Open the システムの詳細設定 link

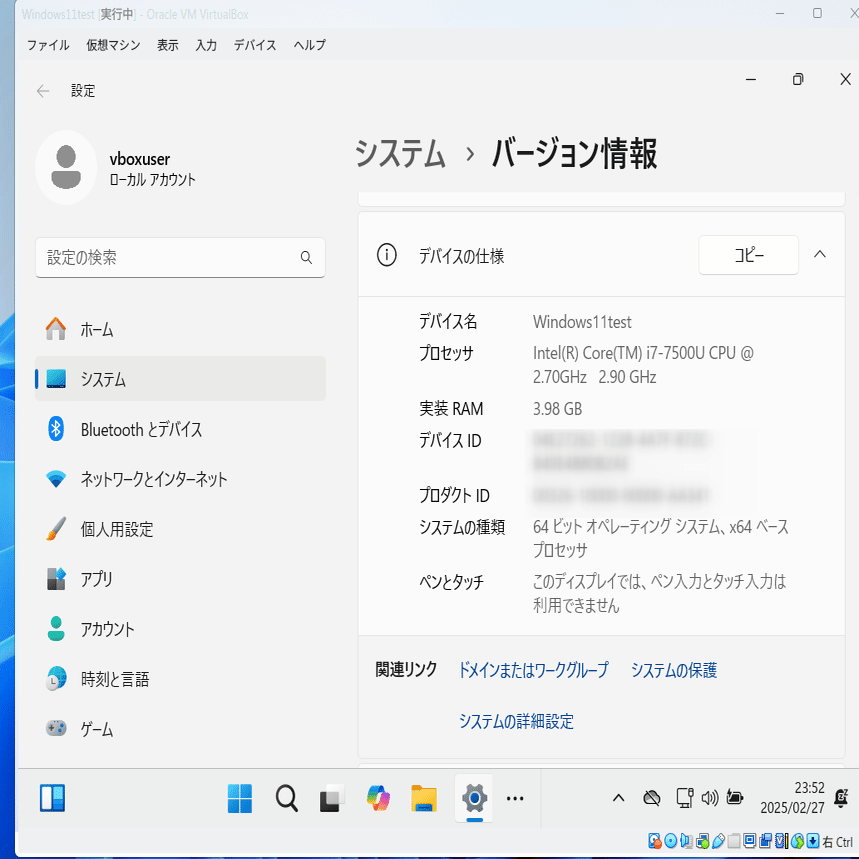pyautogui.click(x=516, y=721)
